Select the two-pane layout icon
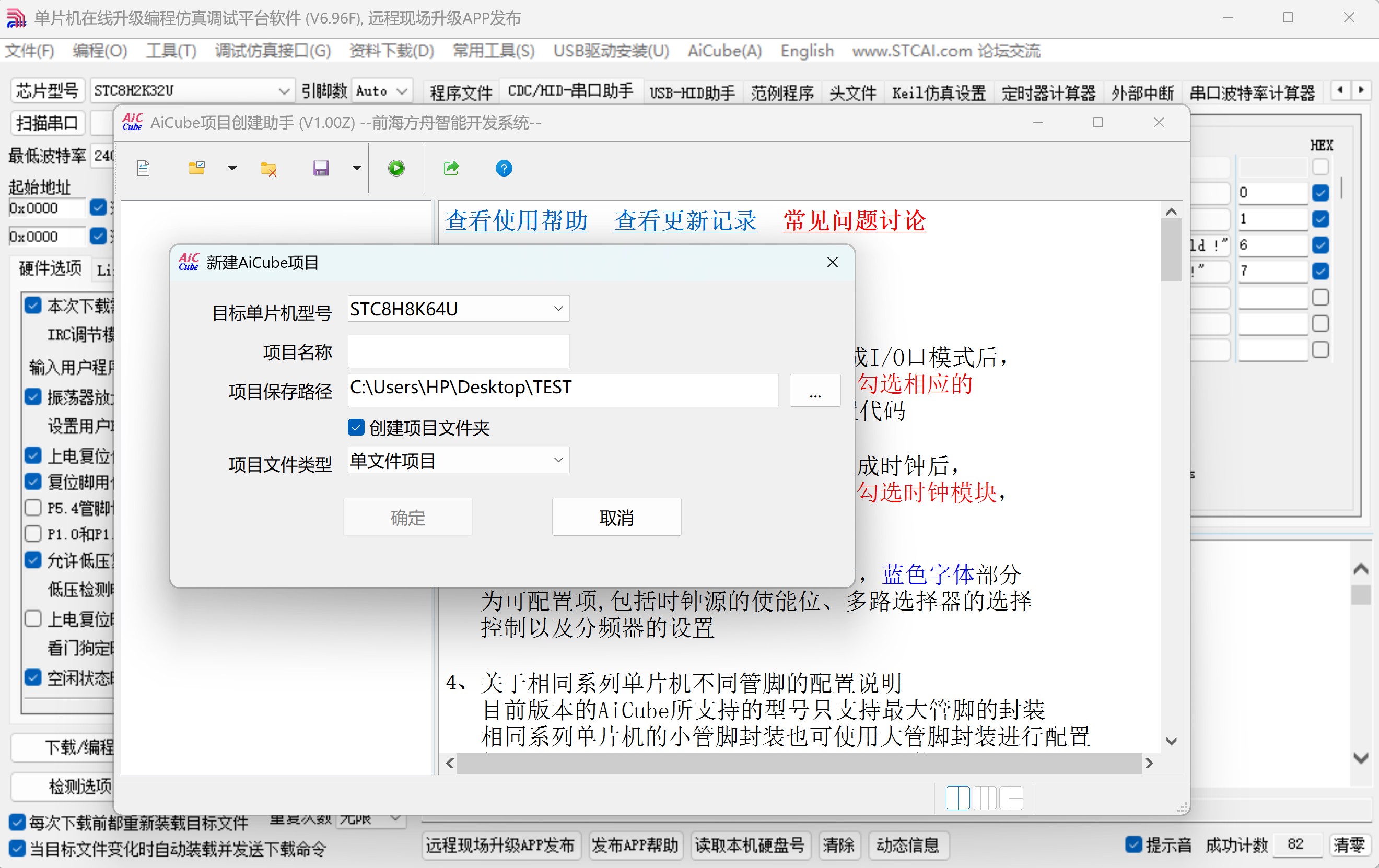The image size is (1379, 868). [957, 798]
